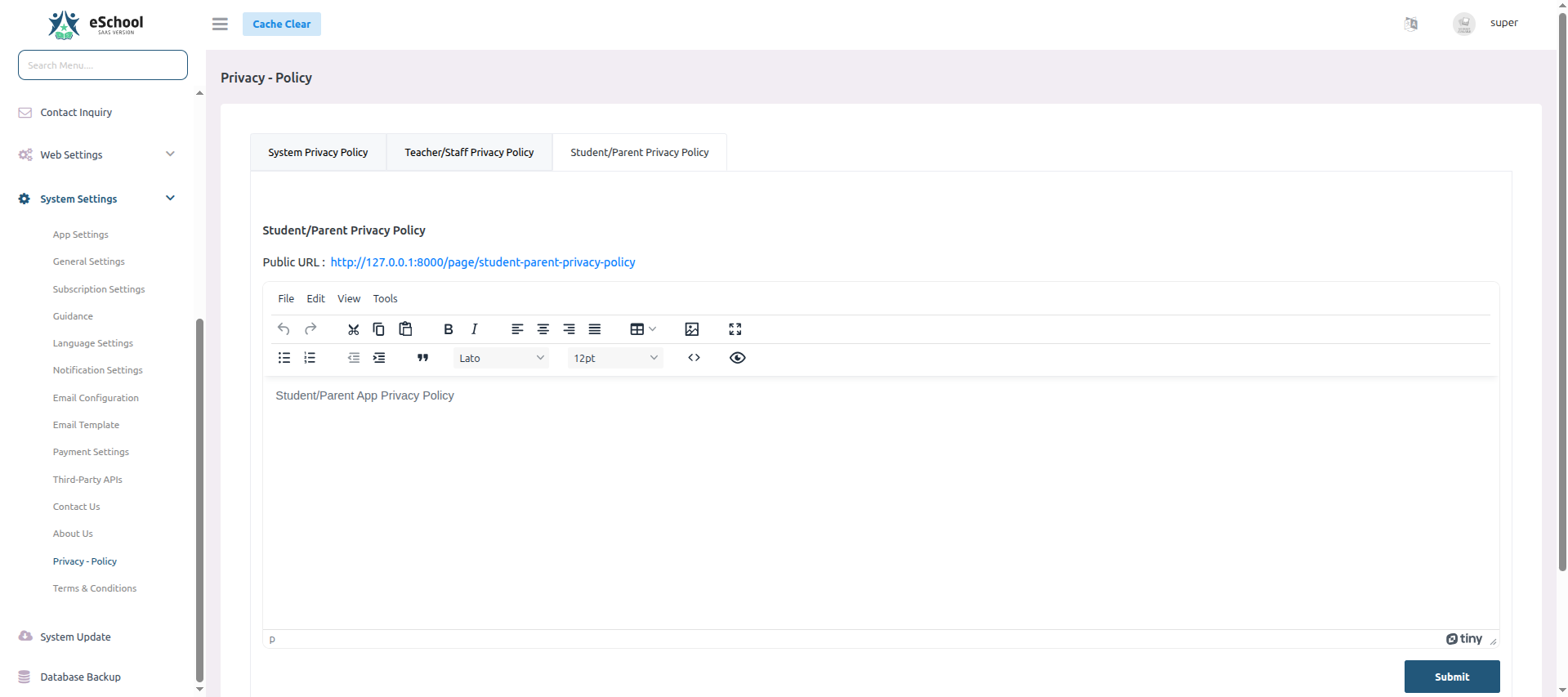Toggle the bullet list

point(284,358)
